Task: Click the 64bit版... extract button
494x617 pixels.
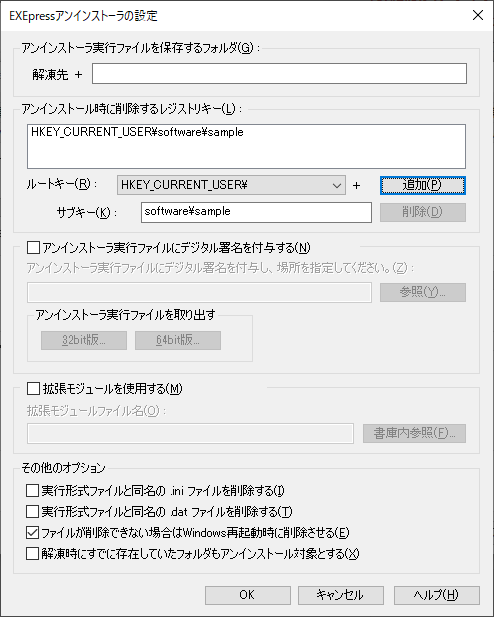Action: pos(178,340)
